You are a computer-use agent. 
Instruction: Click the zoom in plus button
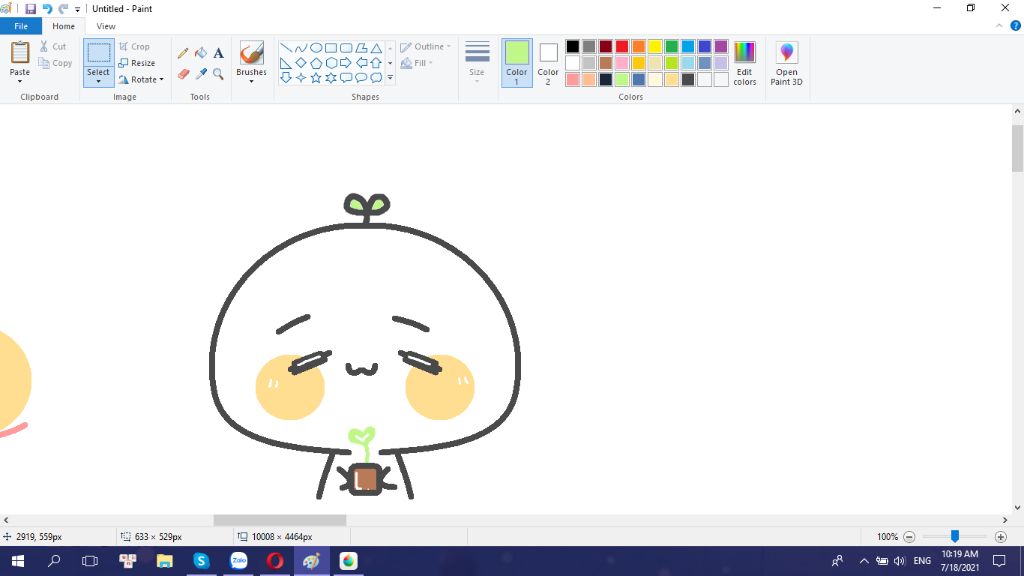point(1000,537)
